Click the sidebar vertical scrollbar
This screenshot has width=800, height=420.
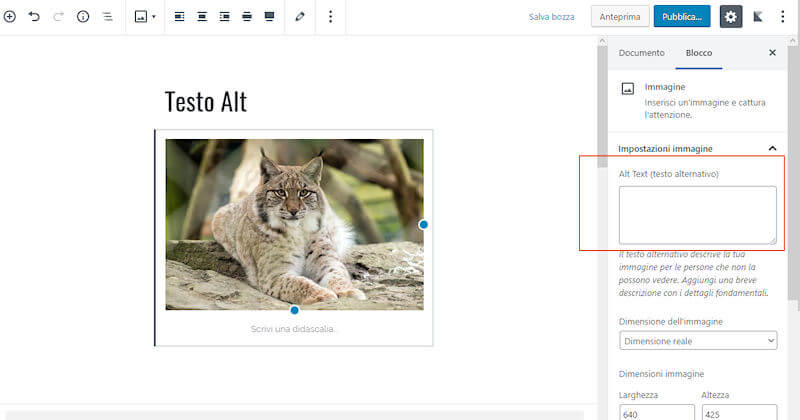point(793,174)
